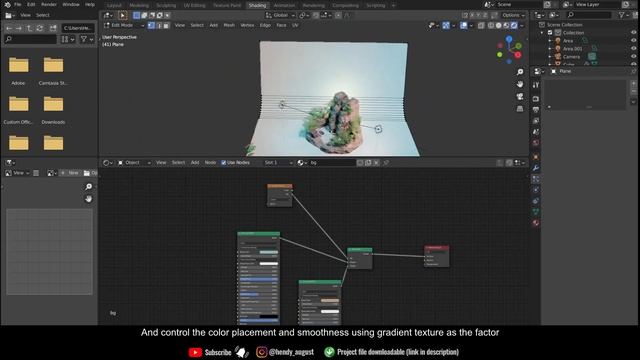Screen dimensions: 640x360
Task: Open the Tool properties tab
Action: click(536, 85)
